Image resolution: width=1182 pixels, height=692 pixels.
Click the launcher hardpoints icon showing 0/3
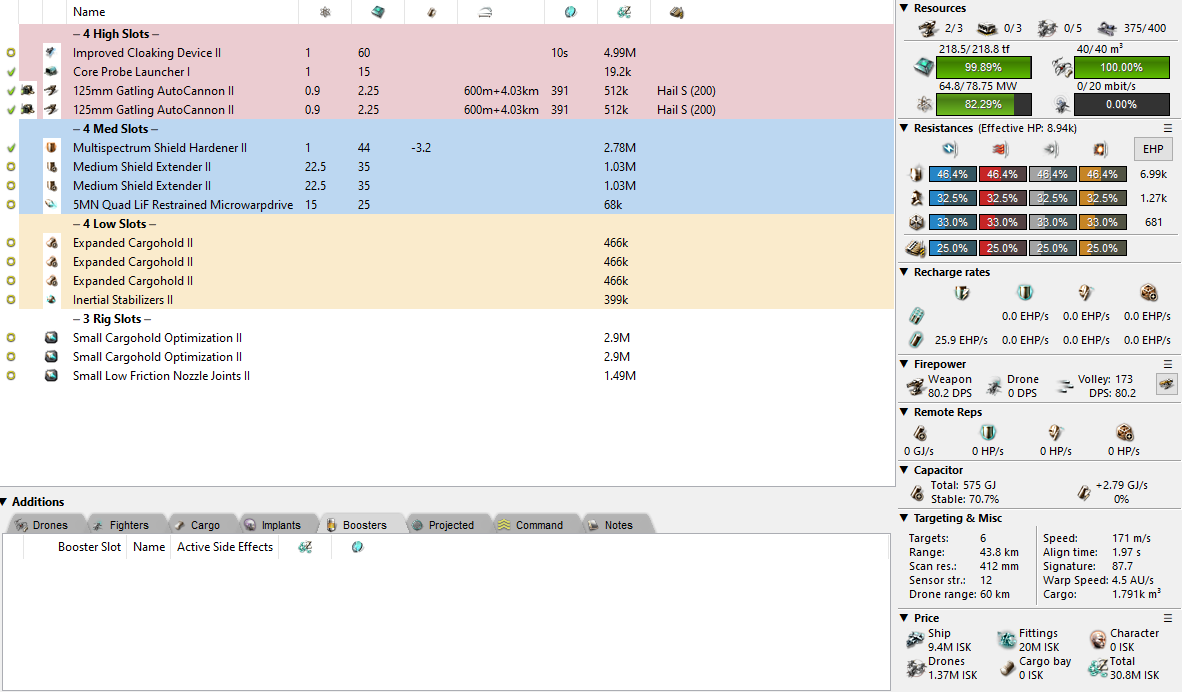[x=987, y=29]
